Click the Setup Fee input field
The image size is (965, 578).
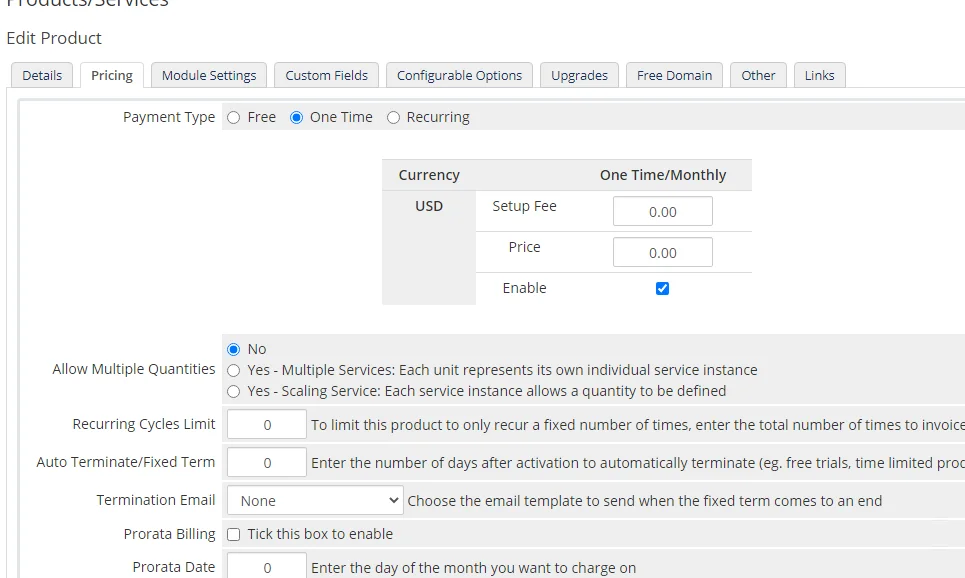(x=662, y=211)
